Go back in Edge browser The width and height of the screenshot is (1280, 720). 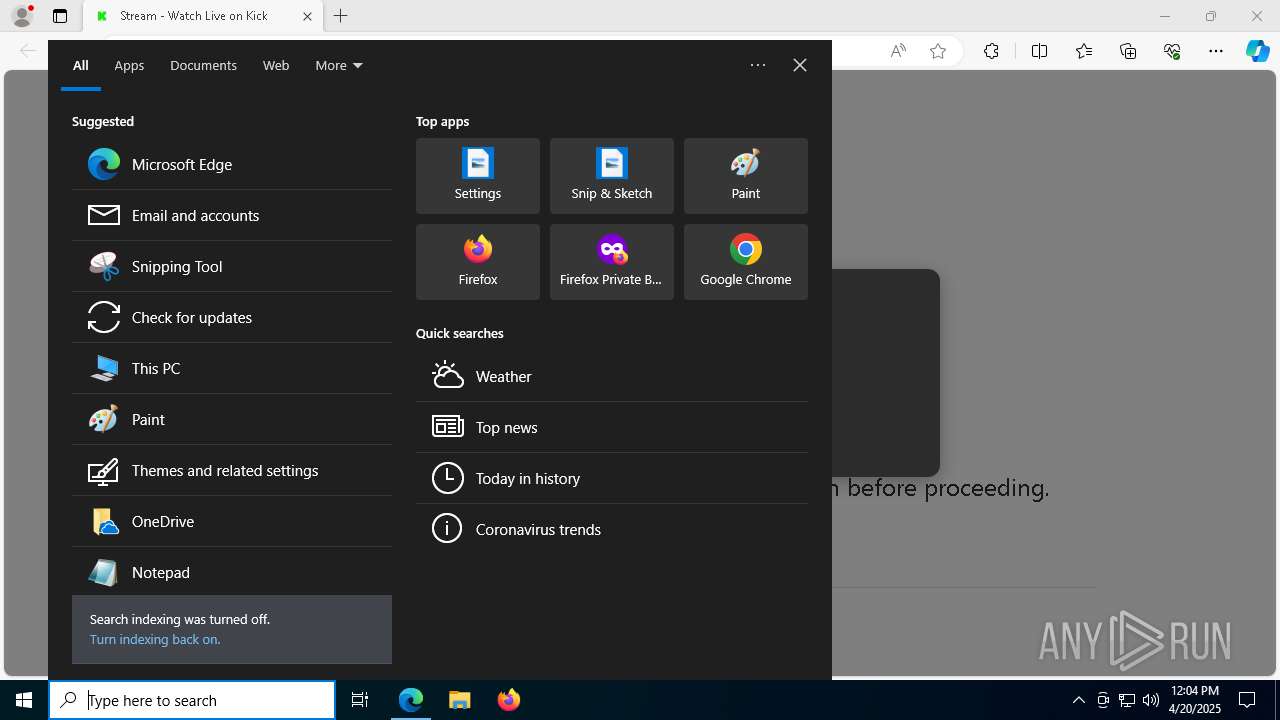pyautogui.click(x=28, y=51)
